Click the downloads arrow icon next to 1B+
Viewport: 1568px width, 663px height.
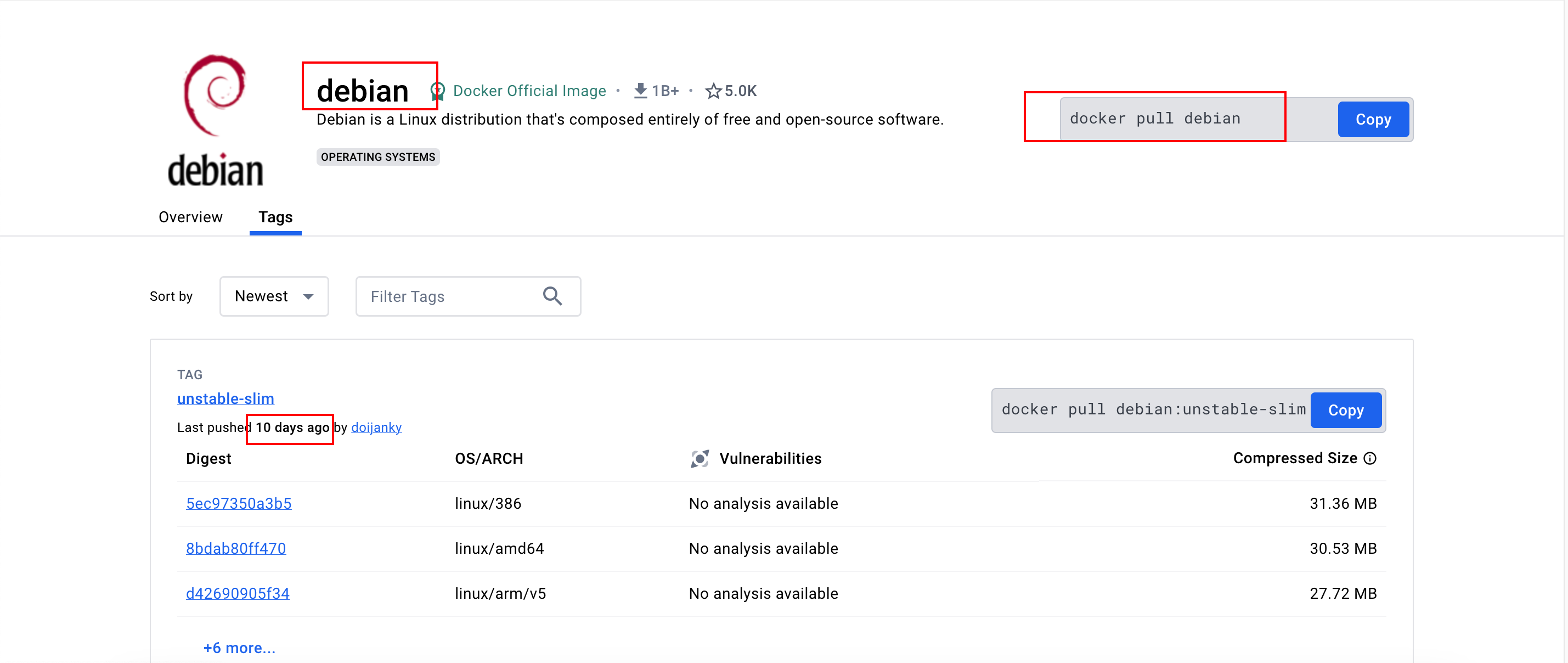point(640,91)
